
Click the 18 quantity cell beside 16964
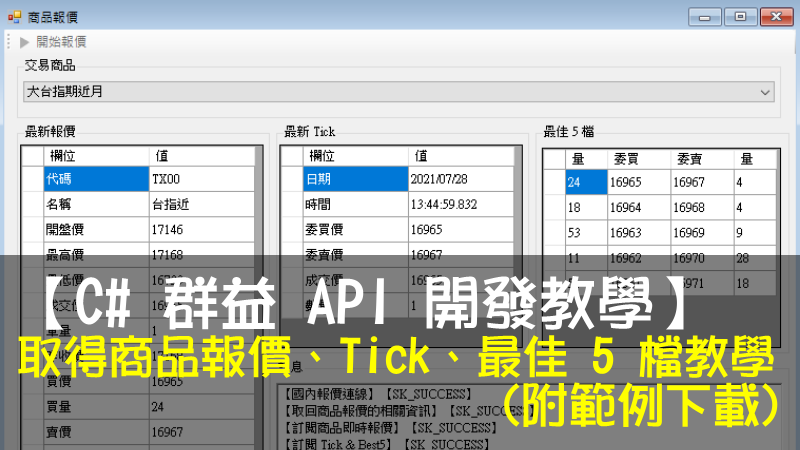tap(586, 208)
